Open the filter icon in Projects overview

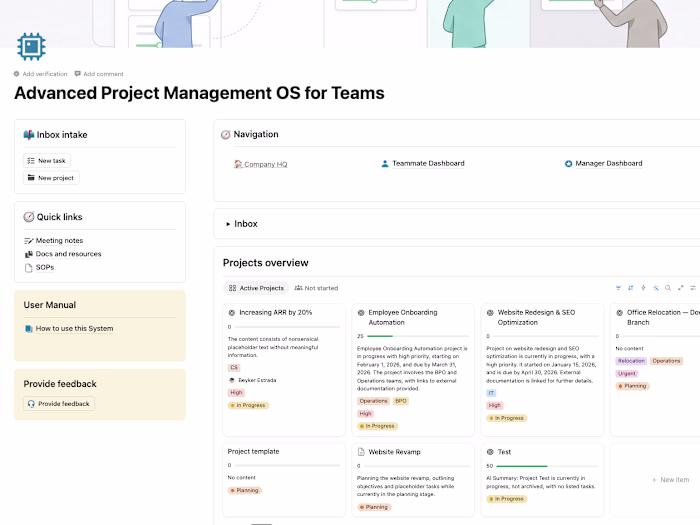(x=618, y=288)
